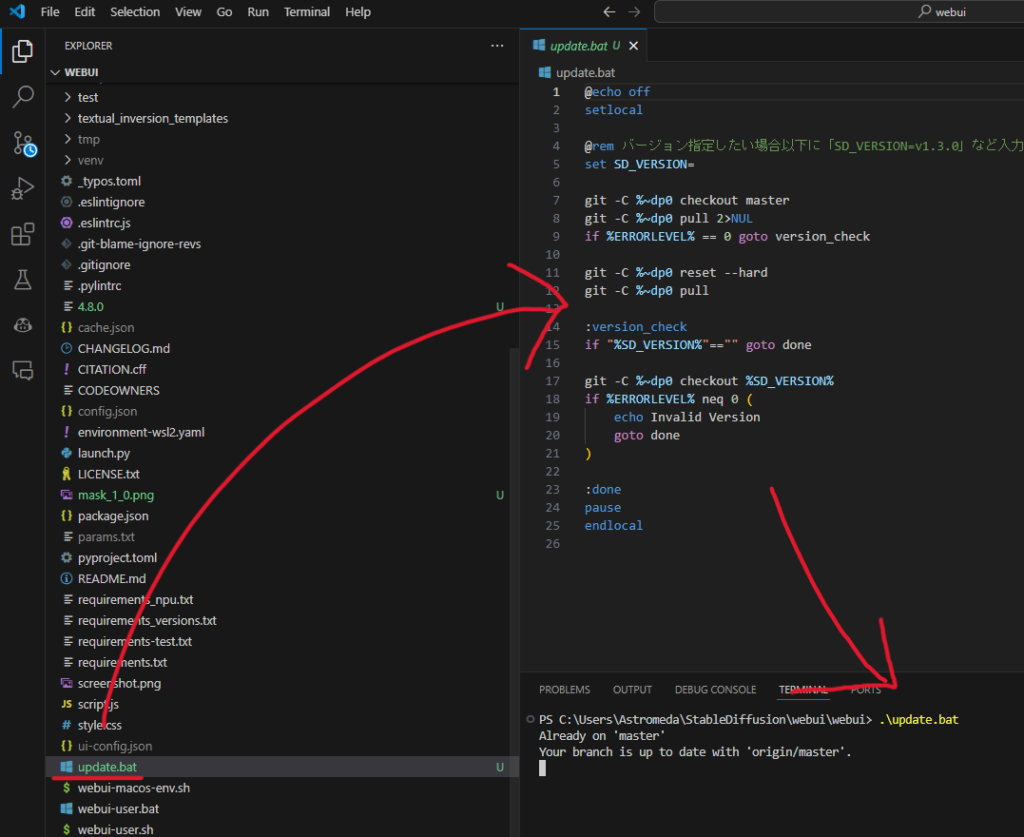Open config.json in the explorer

[x=282, y=411]
